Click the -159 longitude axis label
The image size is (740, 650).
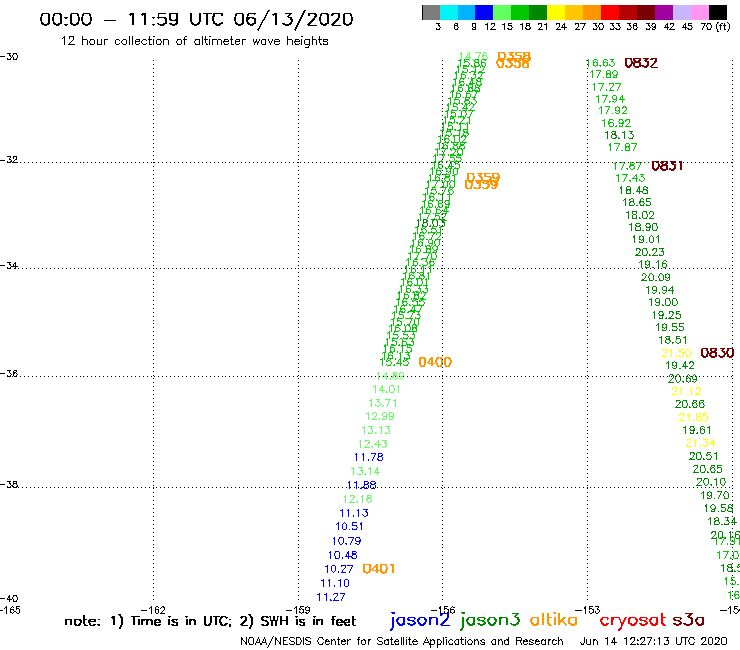click(298, 610)
